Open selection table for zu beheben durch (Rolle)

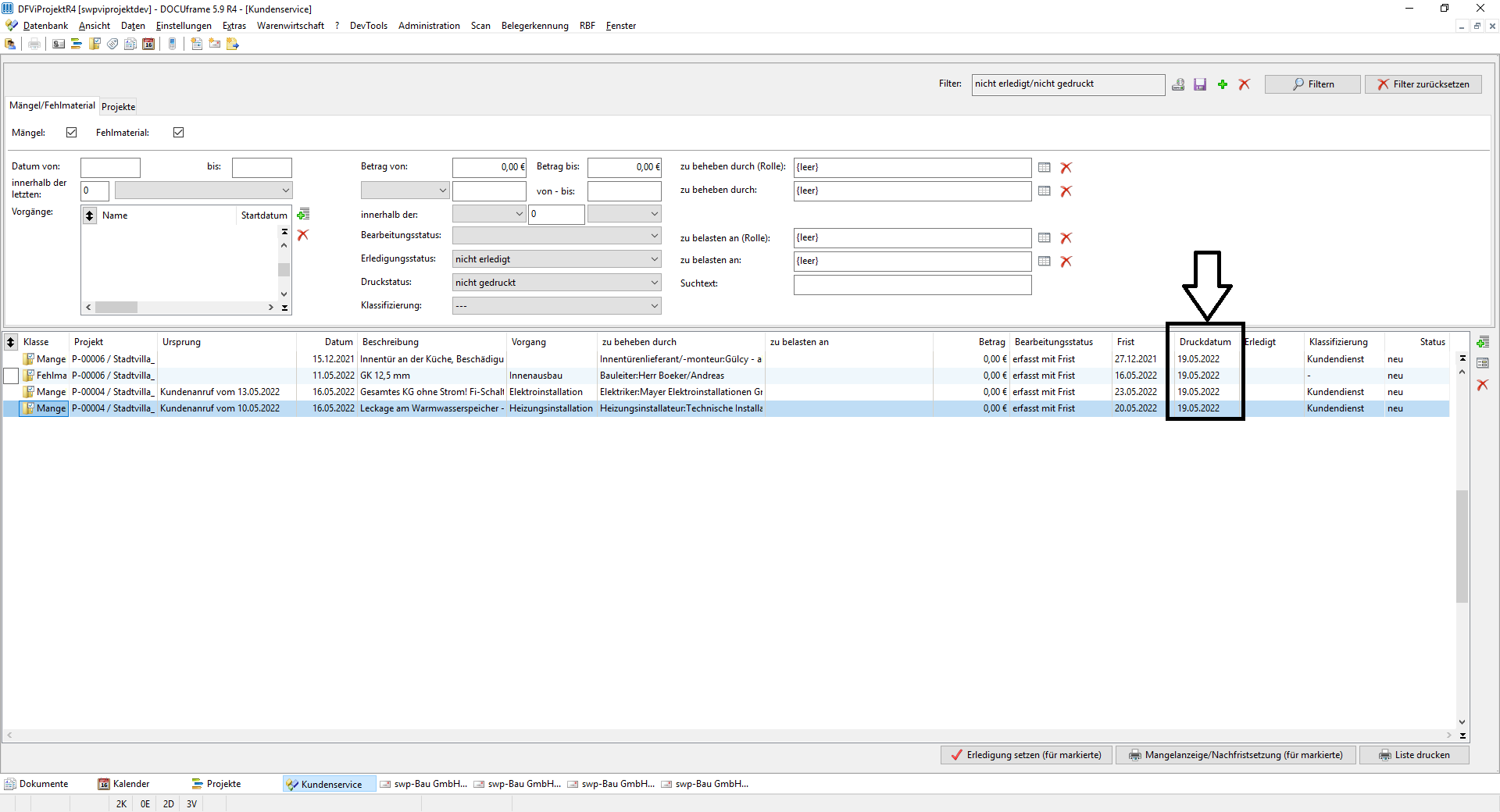pyautogui.click(x=1045, y=167)
